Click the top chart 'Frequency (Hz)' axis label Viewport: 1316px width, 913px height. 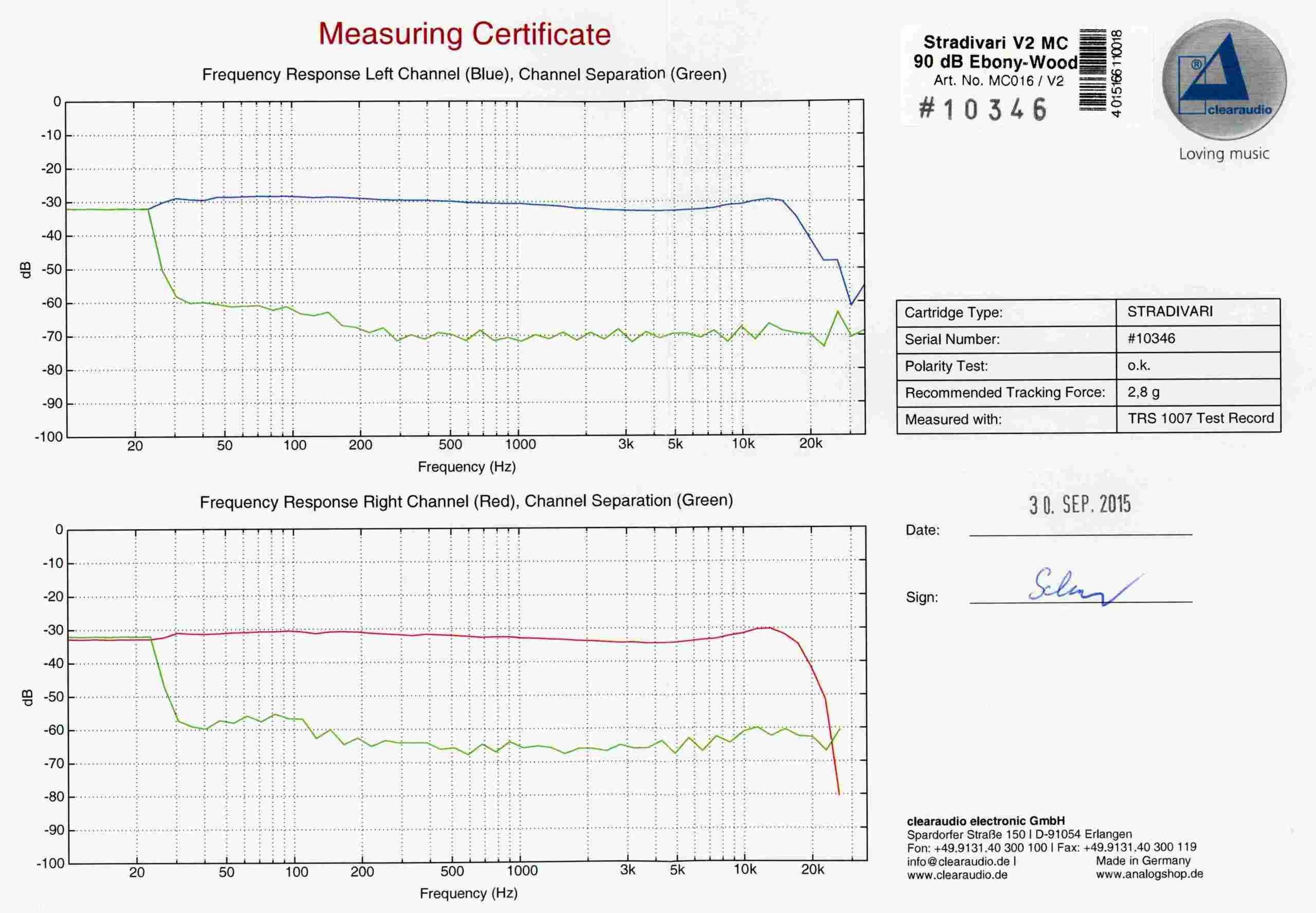467,467
